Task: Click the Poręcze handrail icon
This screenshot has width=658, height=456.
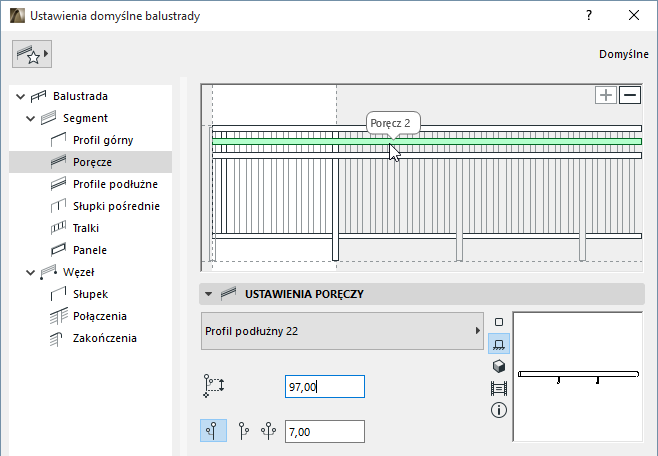Action: tap(58, 162)
